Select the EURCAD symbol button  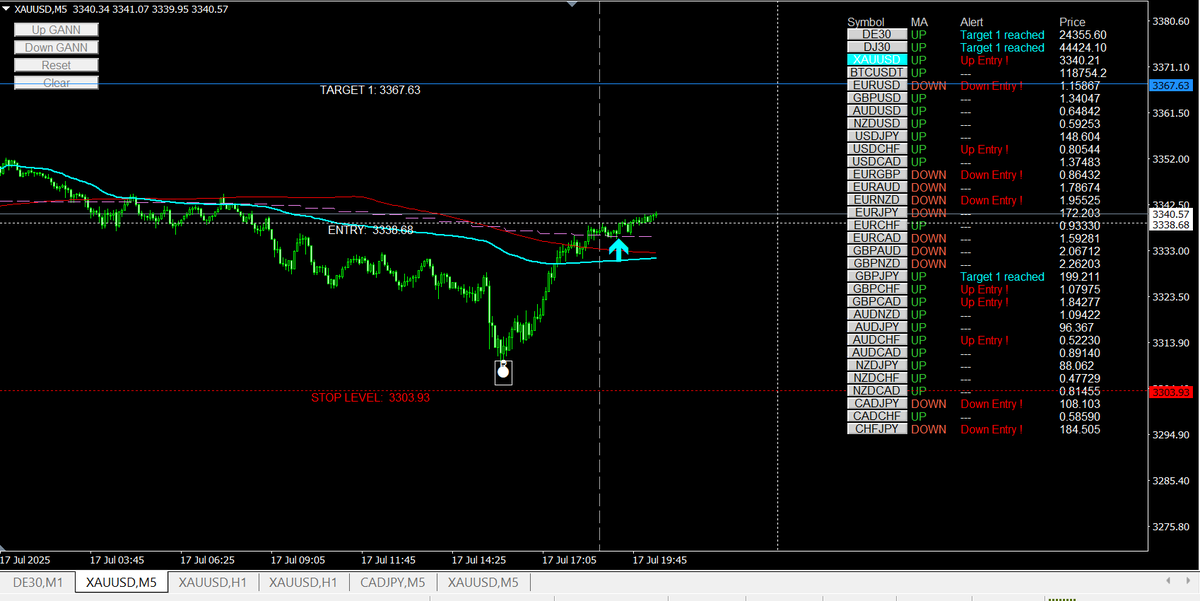[877, 238]
